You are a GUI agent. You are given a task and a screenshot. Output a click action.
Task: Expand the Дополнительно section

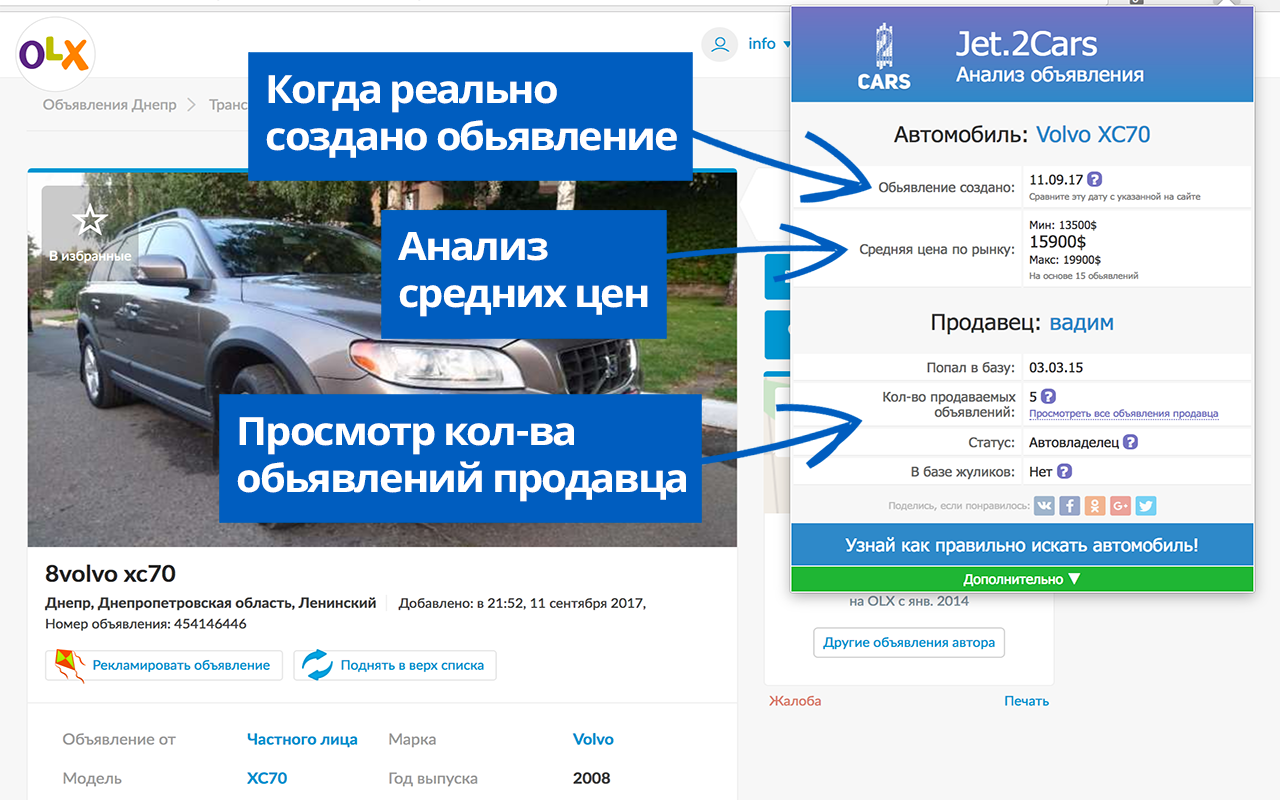[x=1022, y=579]
